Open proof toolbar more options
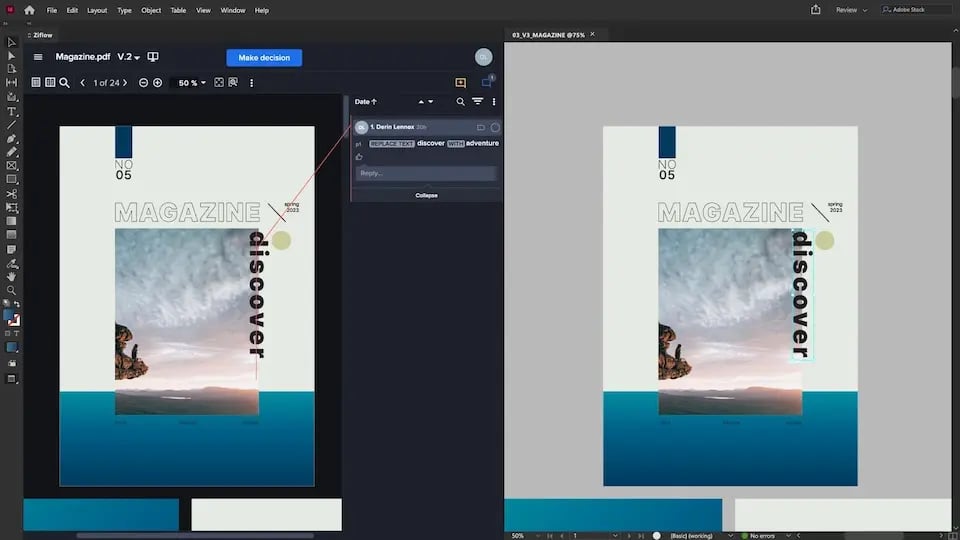Image resolution: width=960 pixels, height=540 pixels. point(252,83)
